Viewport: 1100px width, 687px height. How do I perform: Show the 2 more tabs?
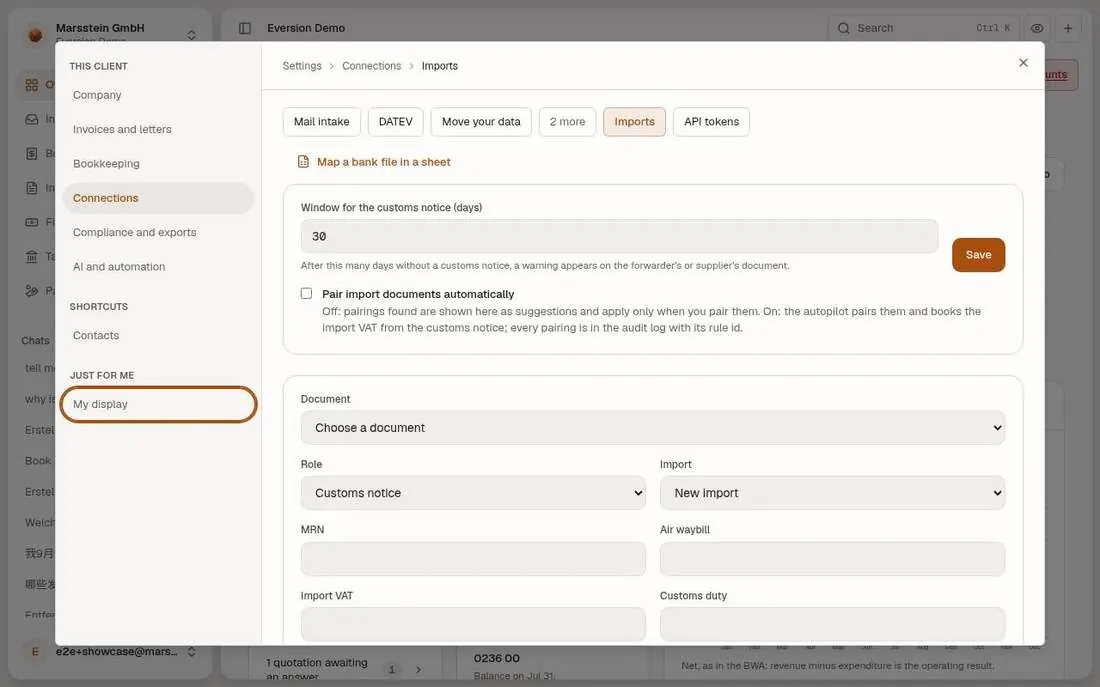click(x=568, y=121)
